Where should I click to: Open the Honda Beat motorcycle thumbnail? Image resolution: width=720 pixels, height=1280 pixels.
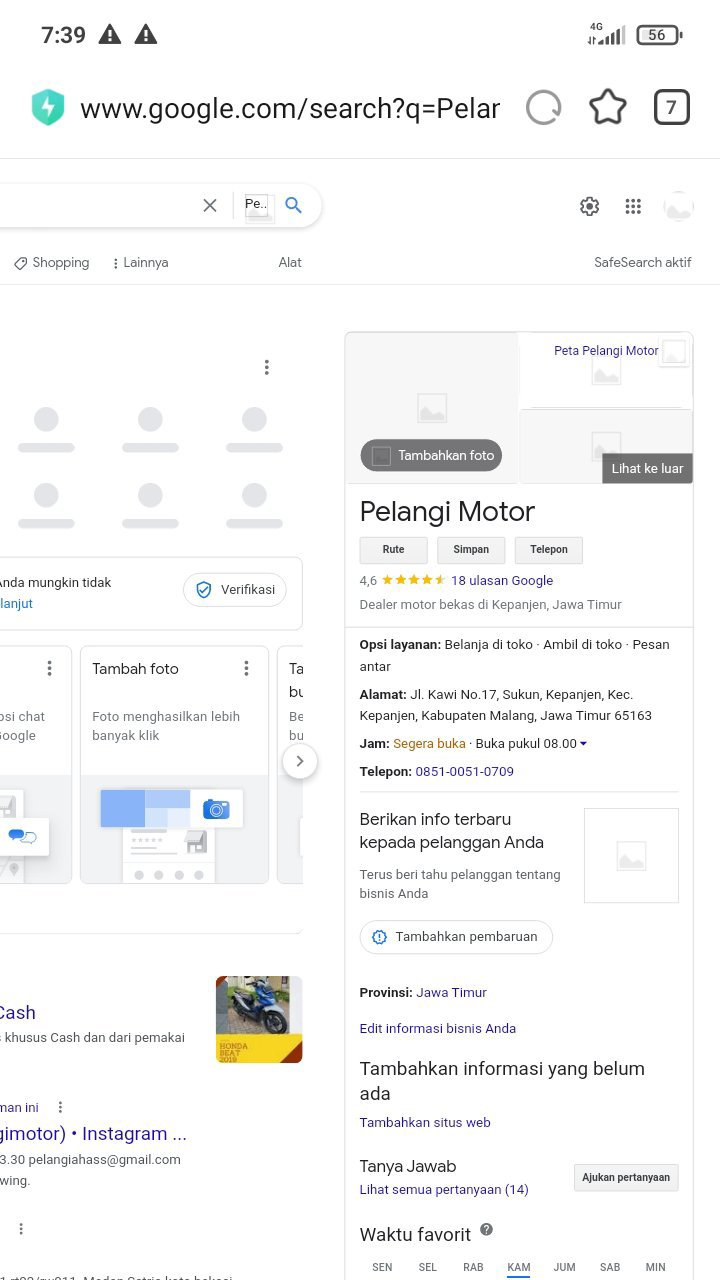point(259,1019)
